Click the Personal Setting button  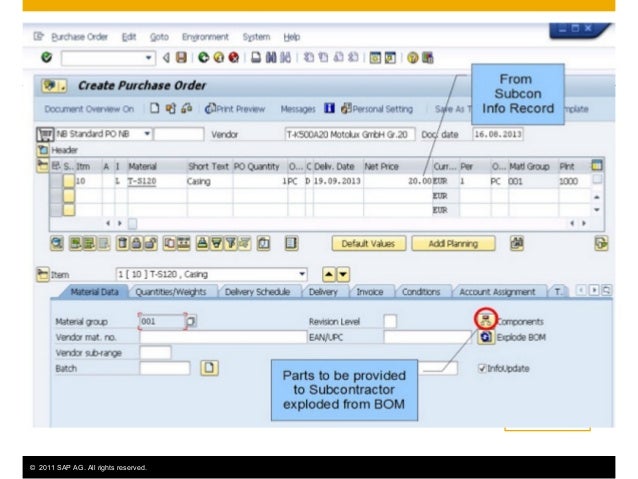pyautogui.click(x=377, y=109)
